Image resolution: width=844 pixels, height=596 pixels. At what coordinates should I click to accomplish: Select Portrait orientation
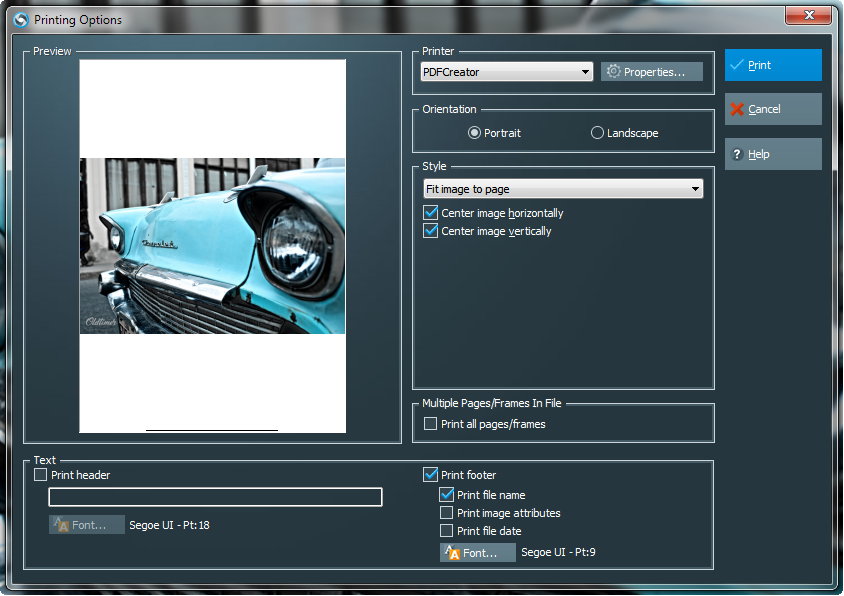point(475,133)
